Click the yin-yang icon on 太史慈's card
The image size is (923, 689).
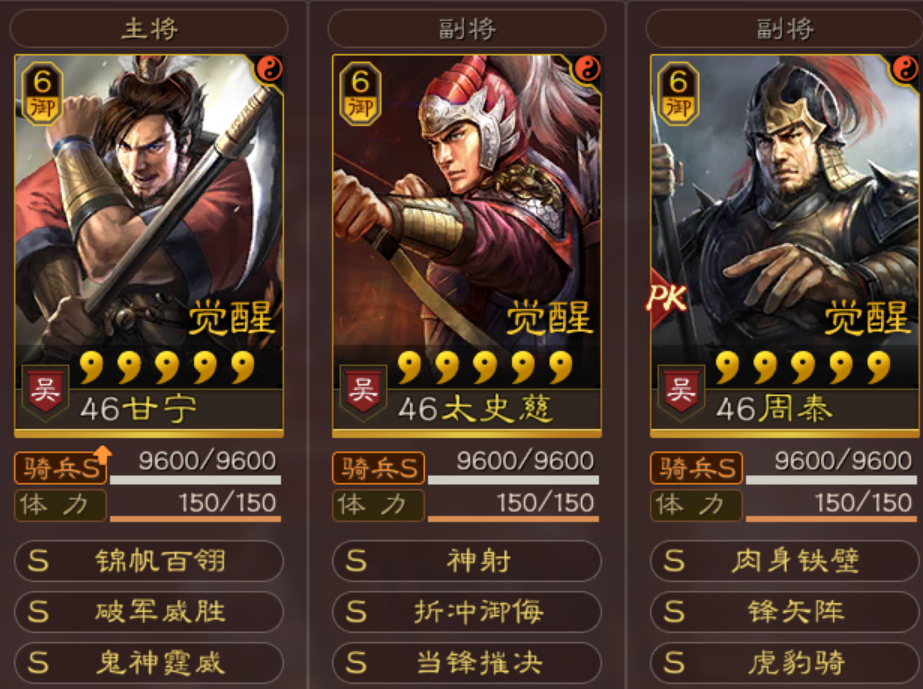point(587,69)
